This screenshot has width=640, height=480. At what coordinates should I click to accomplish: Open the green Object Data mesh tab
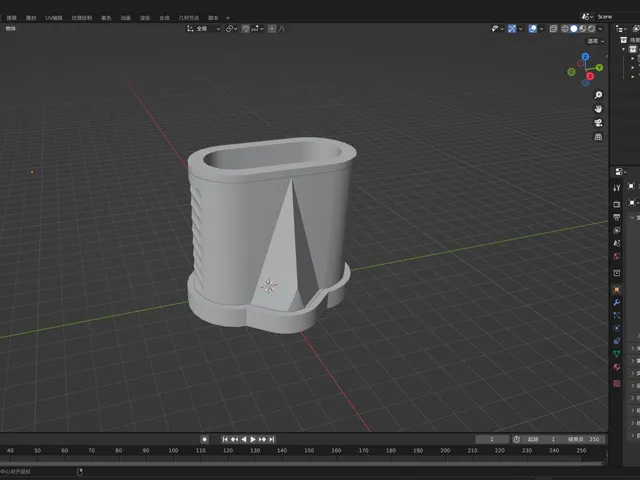(616, 354)
